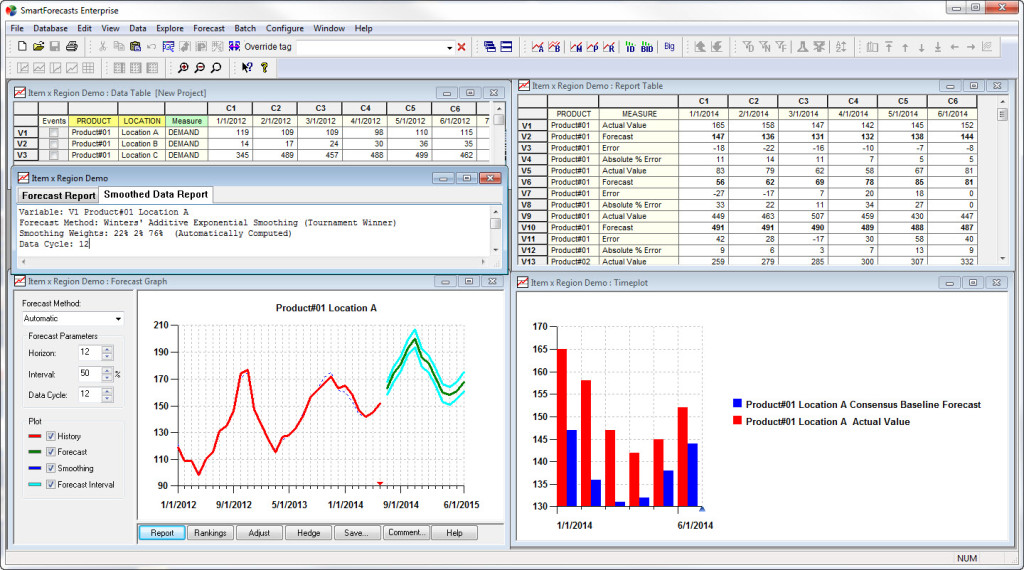Click the Print icon in toolbar

coord(72,47)
